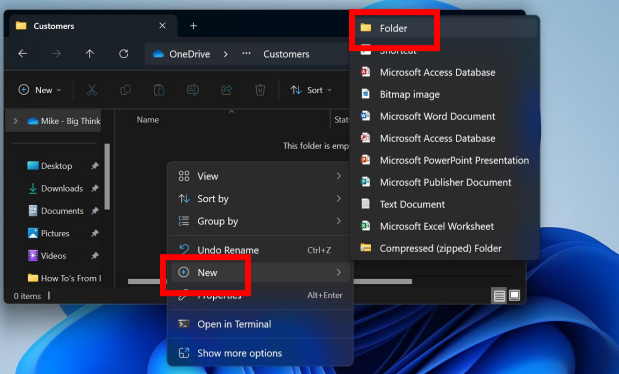Viewport: 619px width, 374px height.
Task: Create new Microsoft Word Document
Action: tap(445, 117)
